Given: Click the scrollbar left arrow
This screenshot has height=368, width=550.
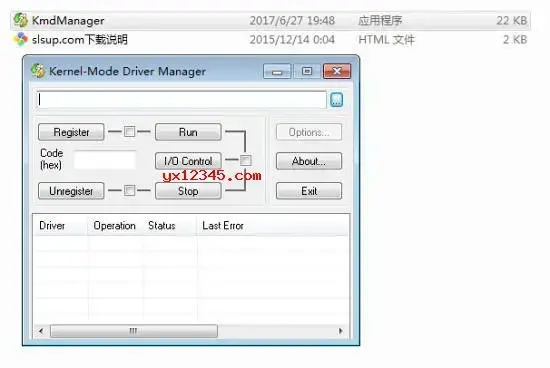Looking at the screenshot, I should tap(41, 331).
